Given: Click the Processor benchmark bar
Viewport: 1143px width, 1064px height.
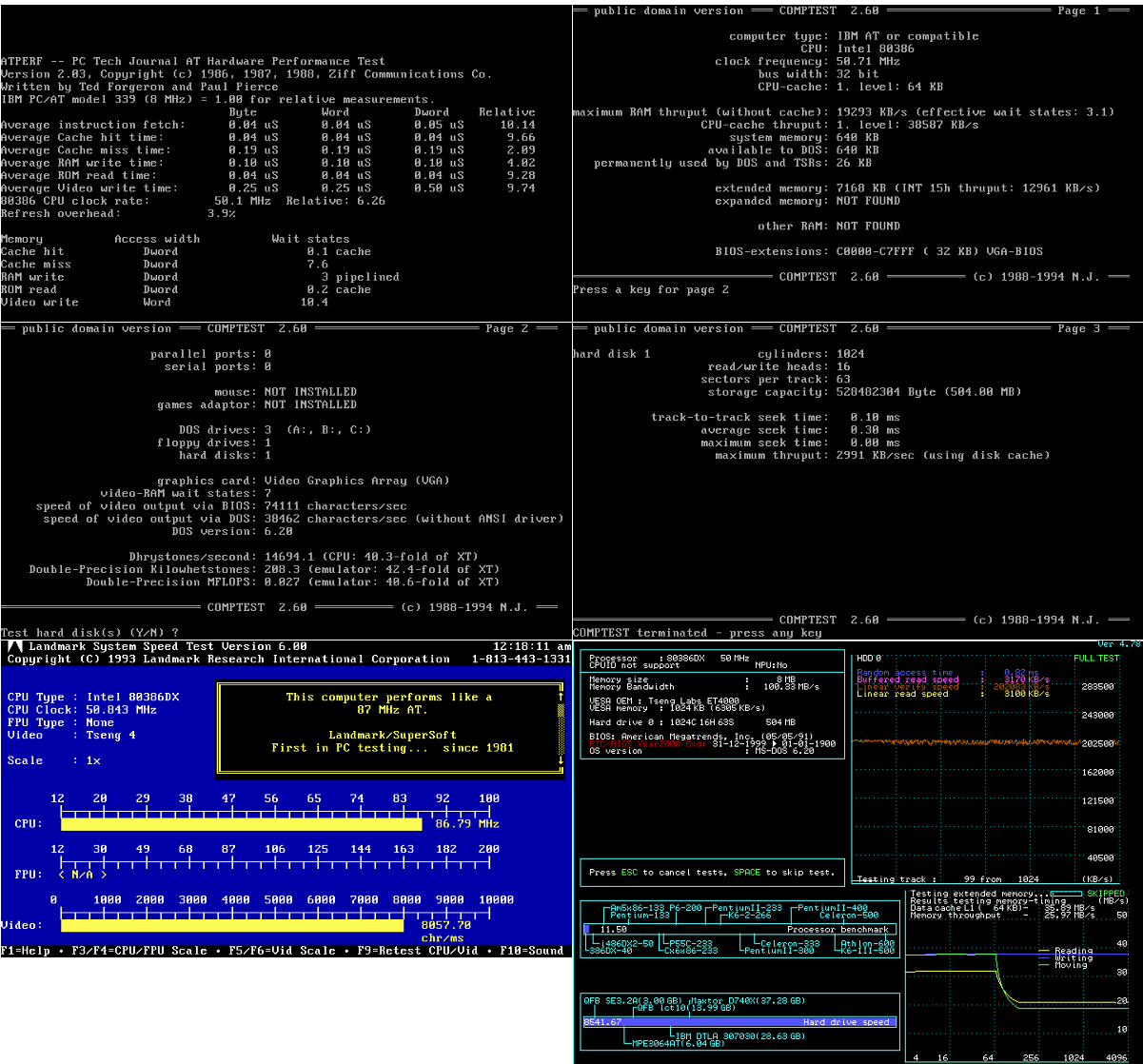Looking at the screenshot, I should point(739,929).
